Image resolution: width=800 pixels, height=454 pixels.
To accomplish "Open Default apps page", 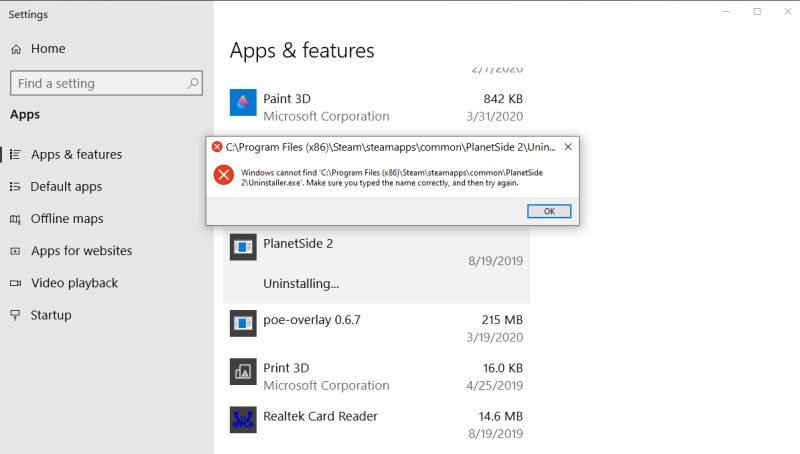I will pyautogui.click(x=66, y=186).
